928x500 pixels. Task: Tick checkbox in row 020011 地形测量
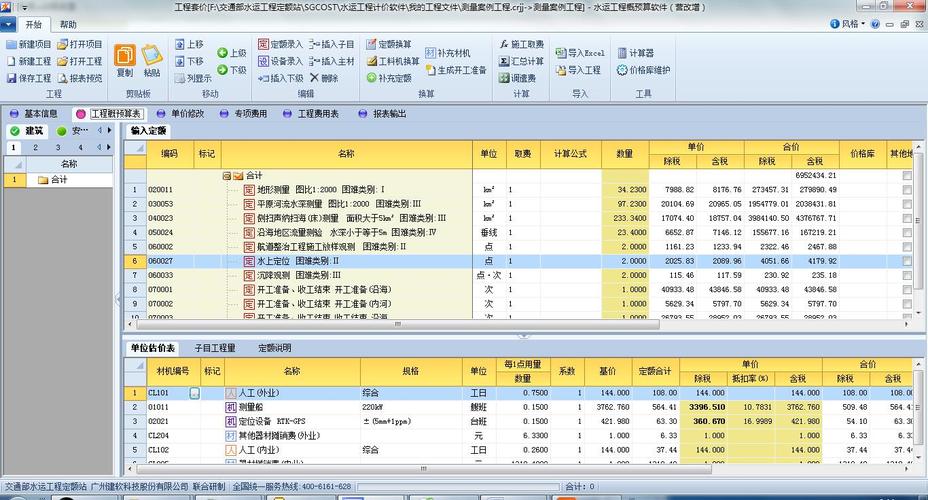click(907, 190)
